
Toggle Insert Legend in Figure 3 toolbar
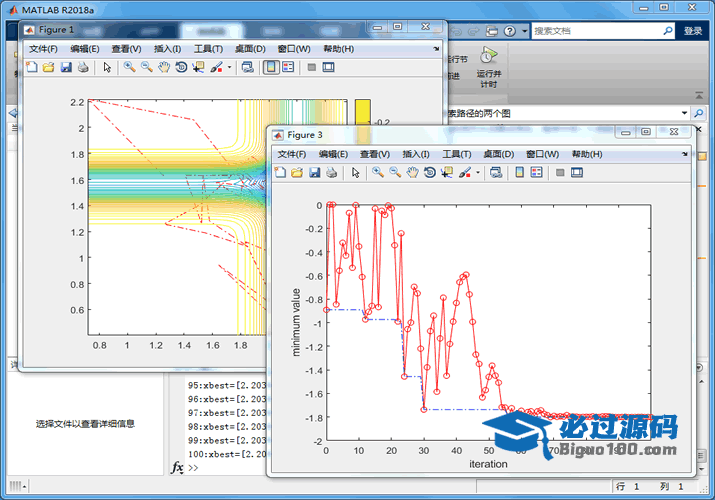537,173
